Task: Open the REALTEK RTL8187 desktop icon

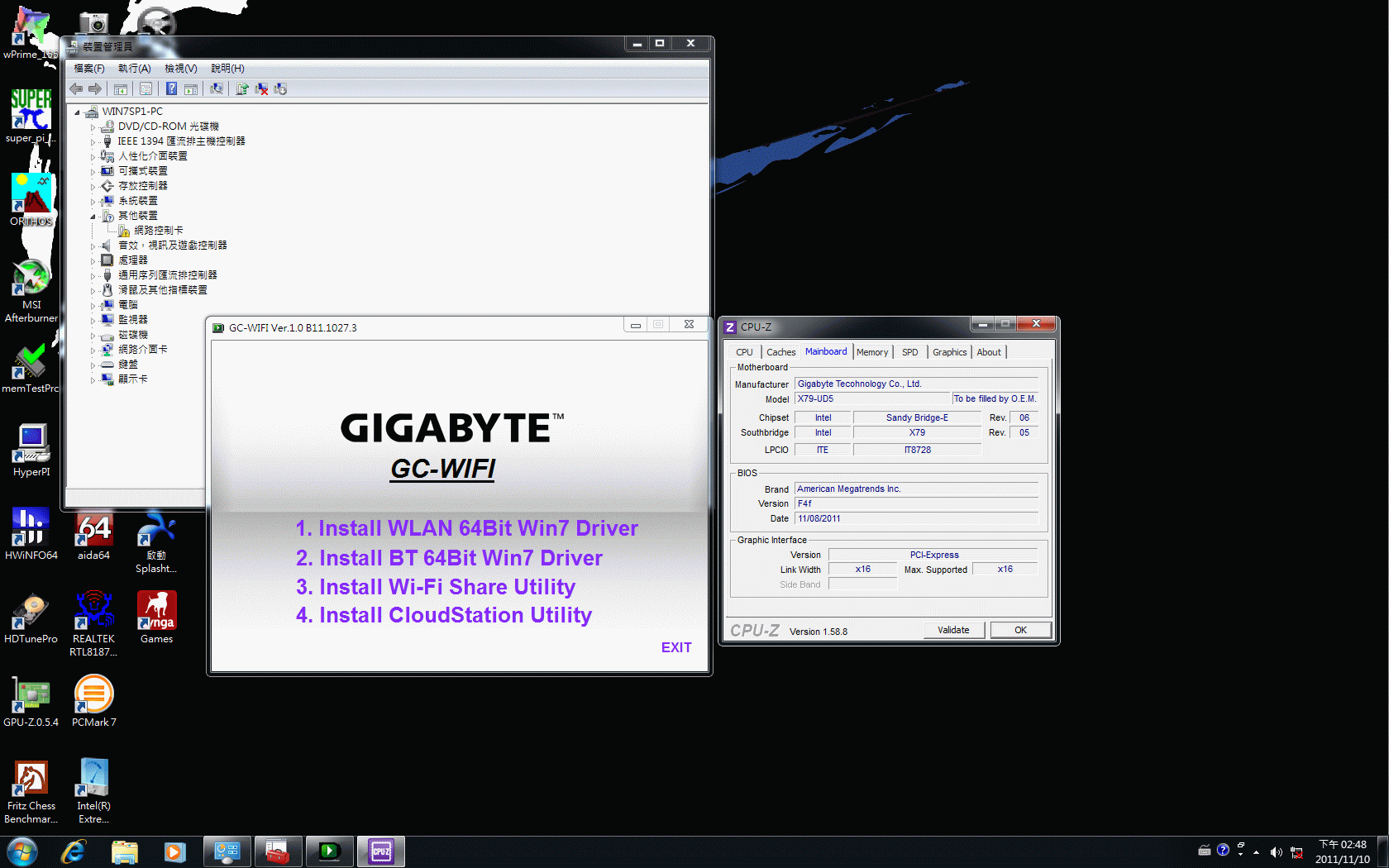Action: click(x=93, y=624)
